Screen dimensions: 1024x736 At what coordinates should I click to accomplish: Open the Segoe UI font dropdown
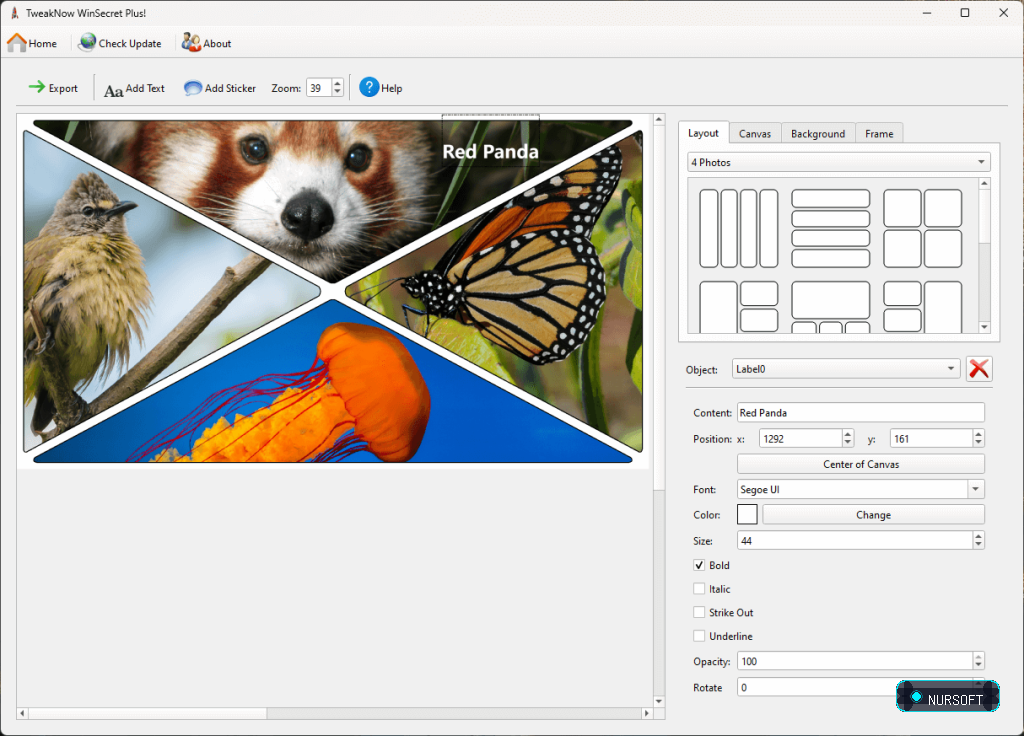coord(860,489)
